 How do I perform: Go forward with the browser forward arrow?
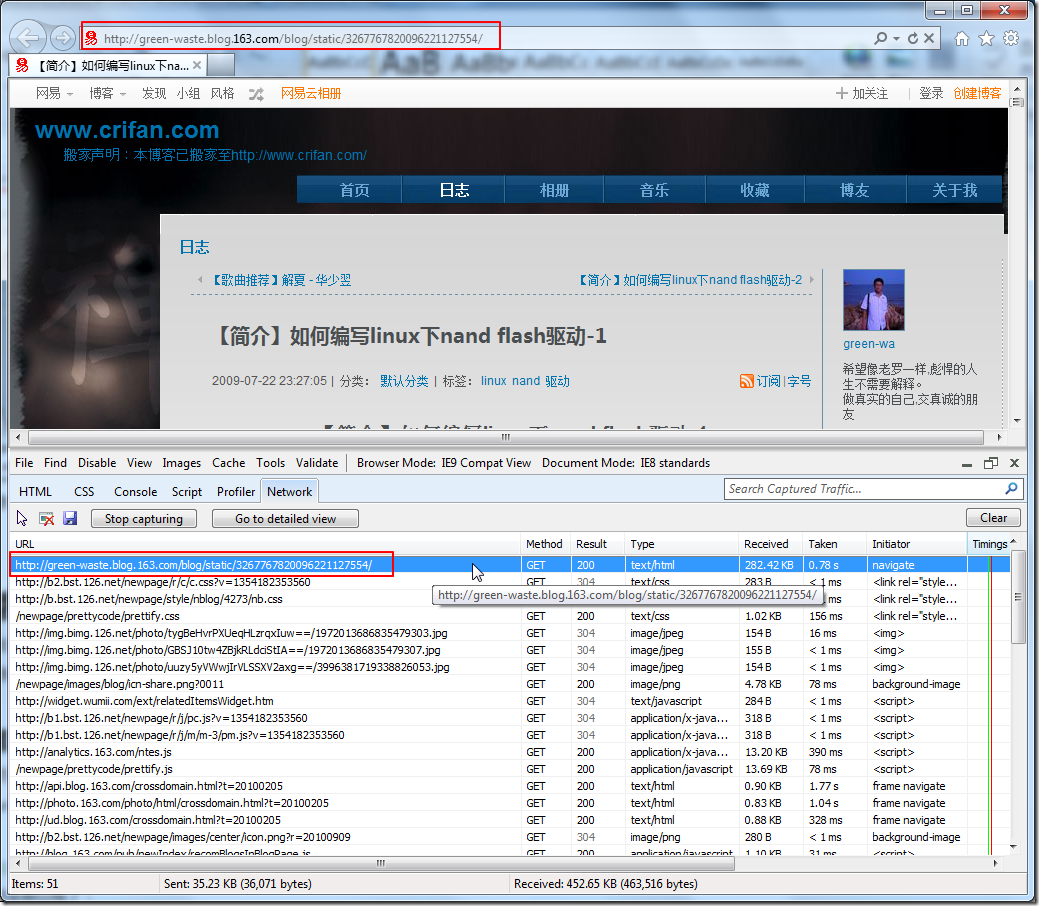62,38
